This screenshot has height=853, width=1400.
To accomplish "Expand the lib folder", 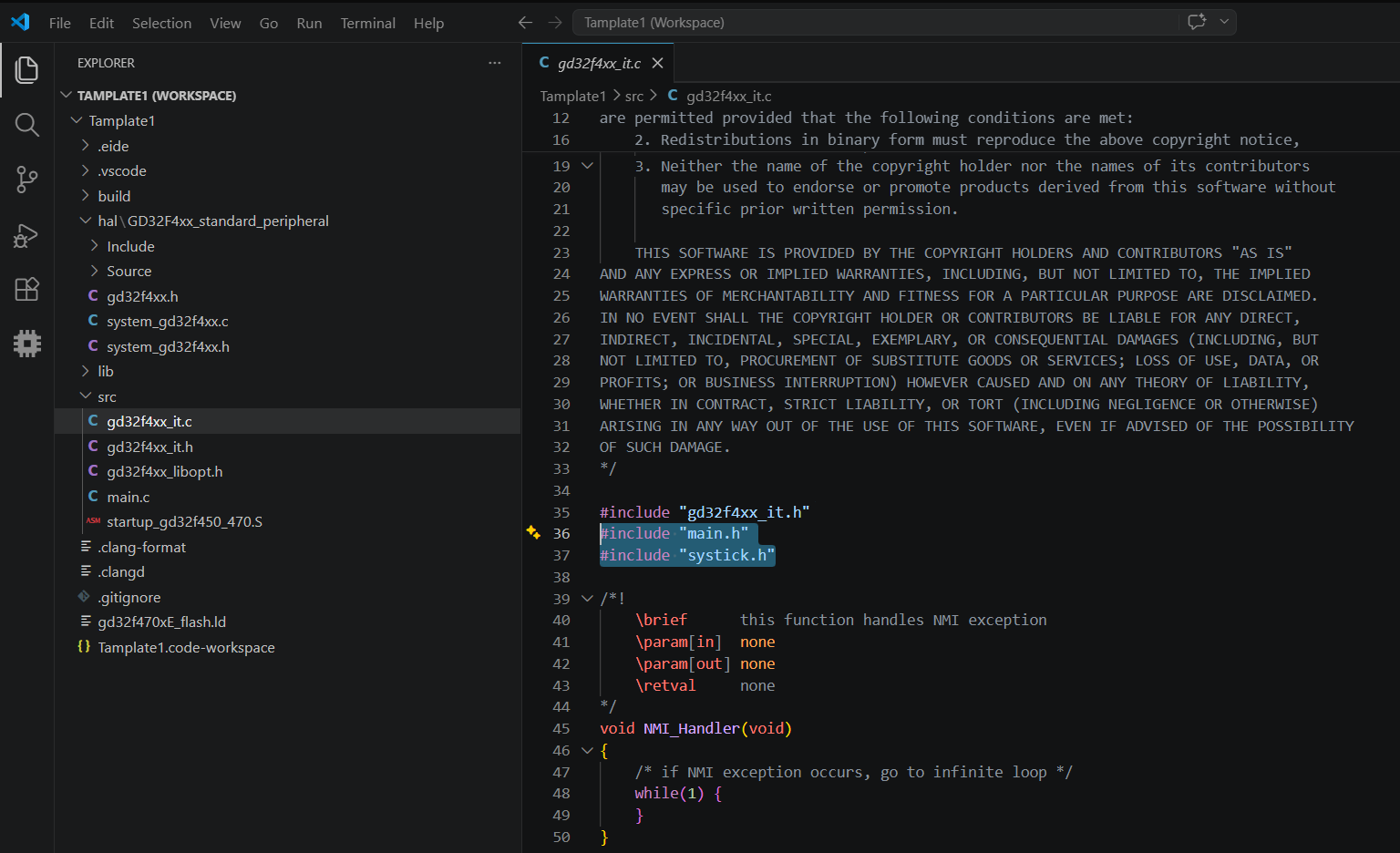I will click(x=86, y=371).
